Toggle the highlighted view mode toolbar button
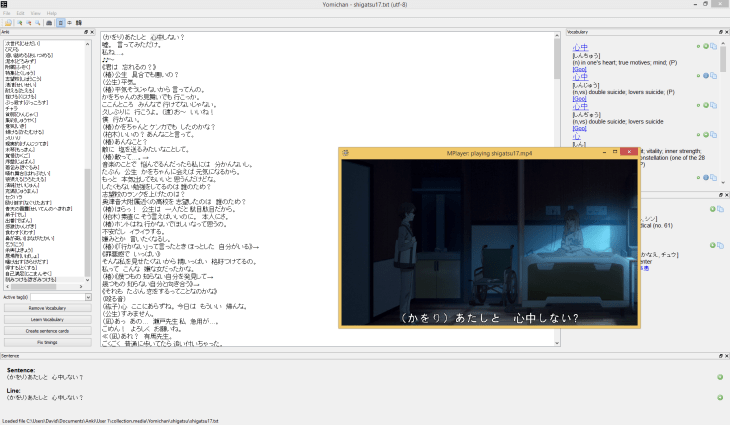The image size is (730, 425). tap(59, 21)
